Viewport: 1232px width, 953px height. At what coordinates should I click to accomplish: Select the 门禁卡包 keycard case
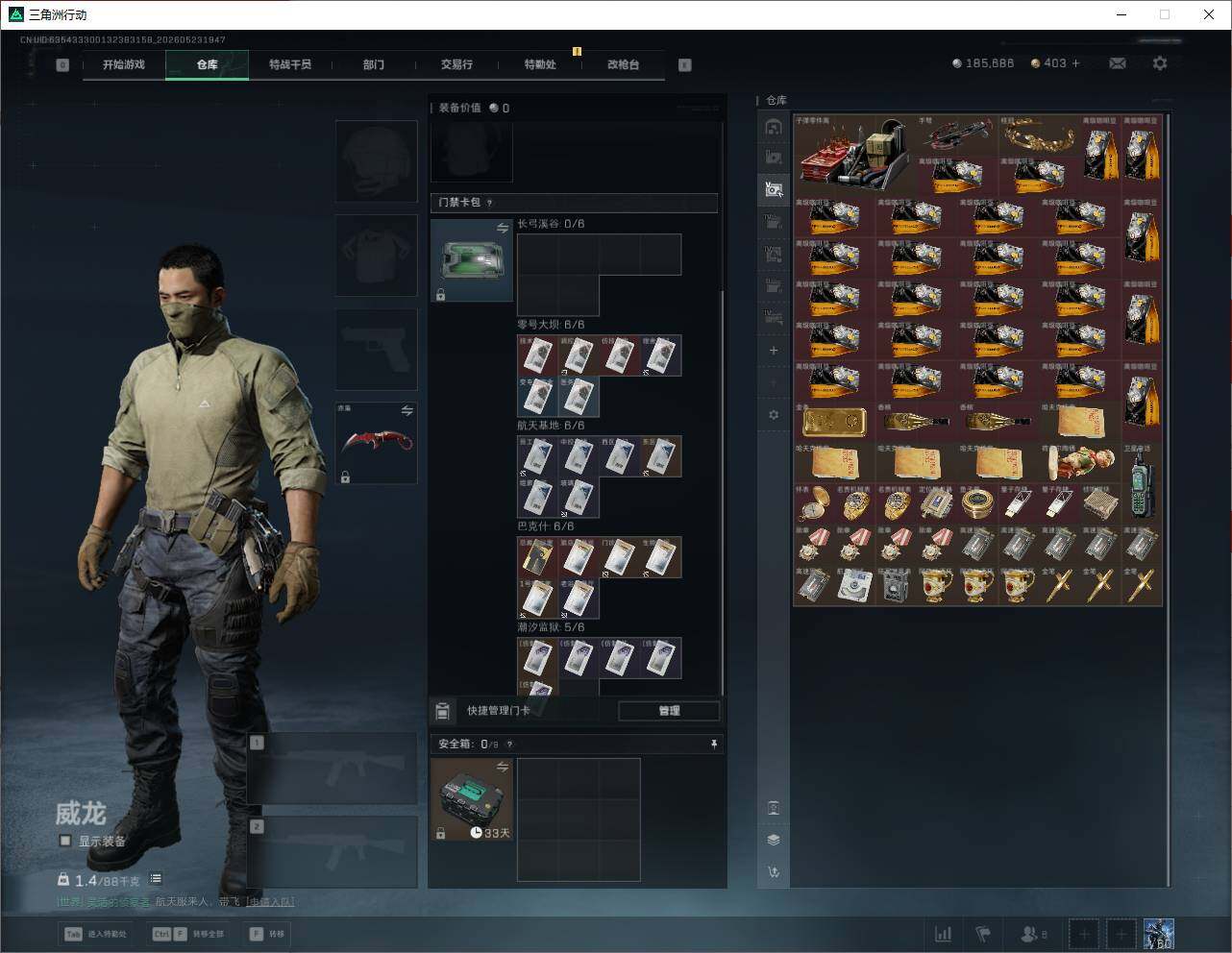tap(471, 260)
